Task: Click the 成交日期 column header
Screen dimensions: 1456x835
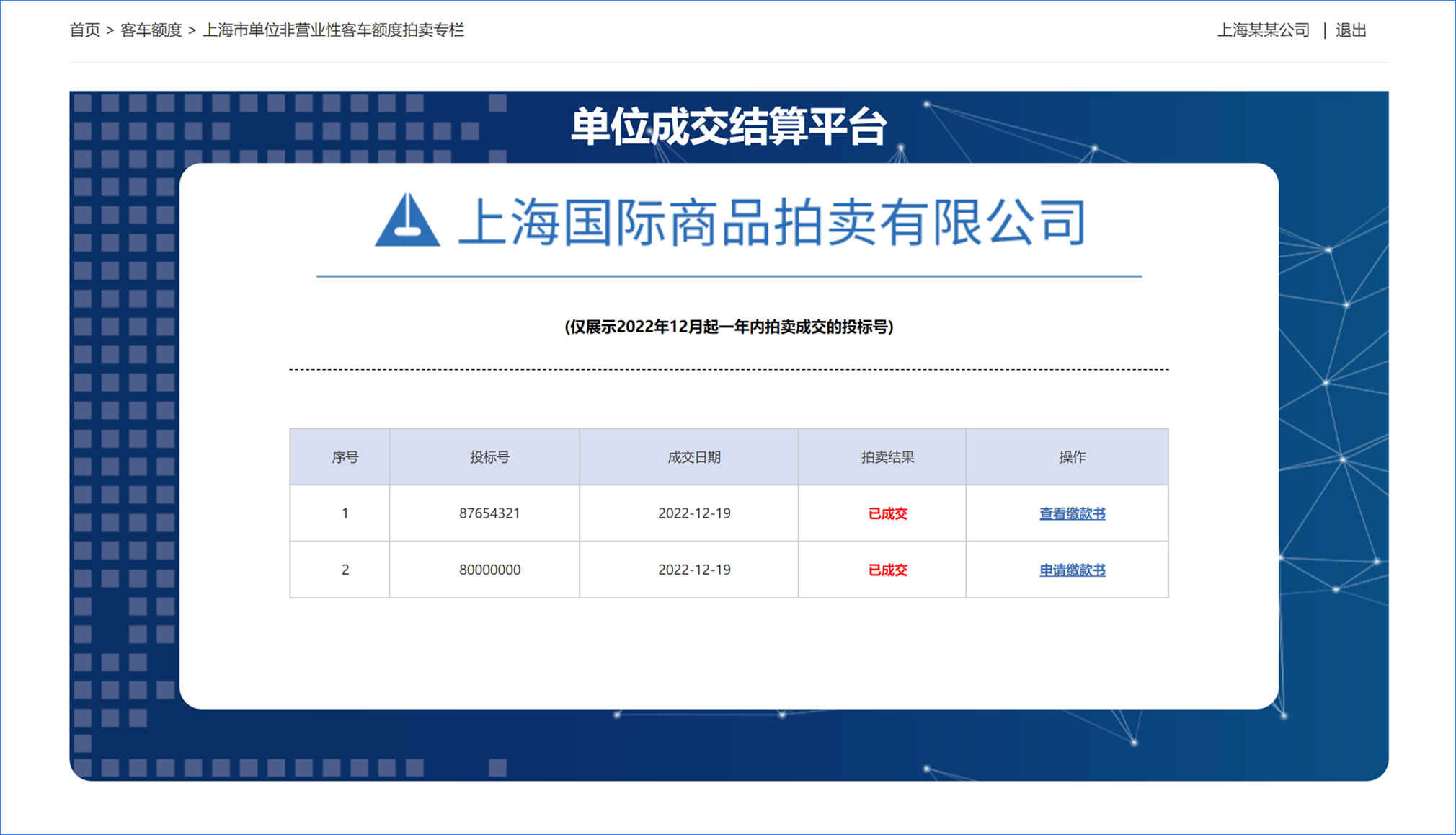Action: [693, 457]
